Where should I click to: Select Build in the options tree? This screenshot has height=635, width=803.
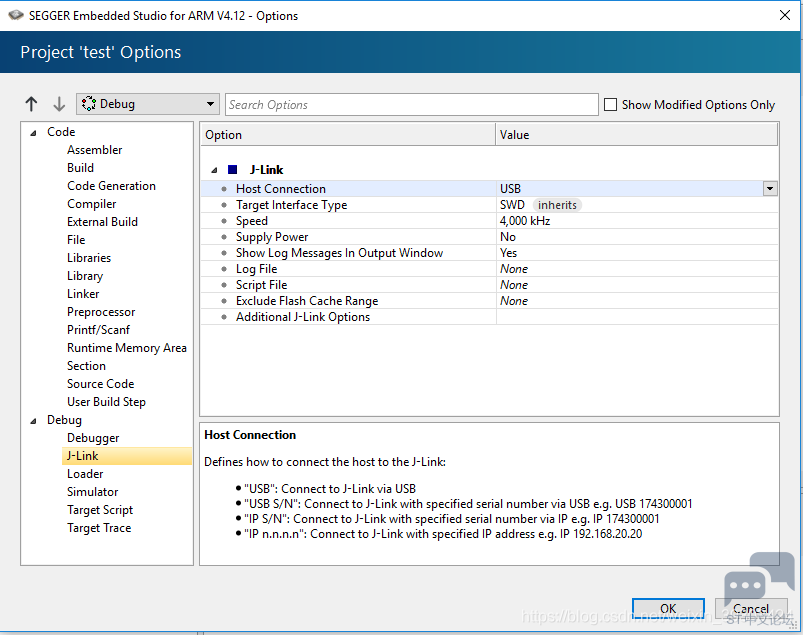(80, 168)
